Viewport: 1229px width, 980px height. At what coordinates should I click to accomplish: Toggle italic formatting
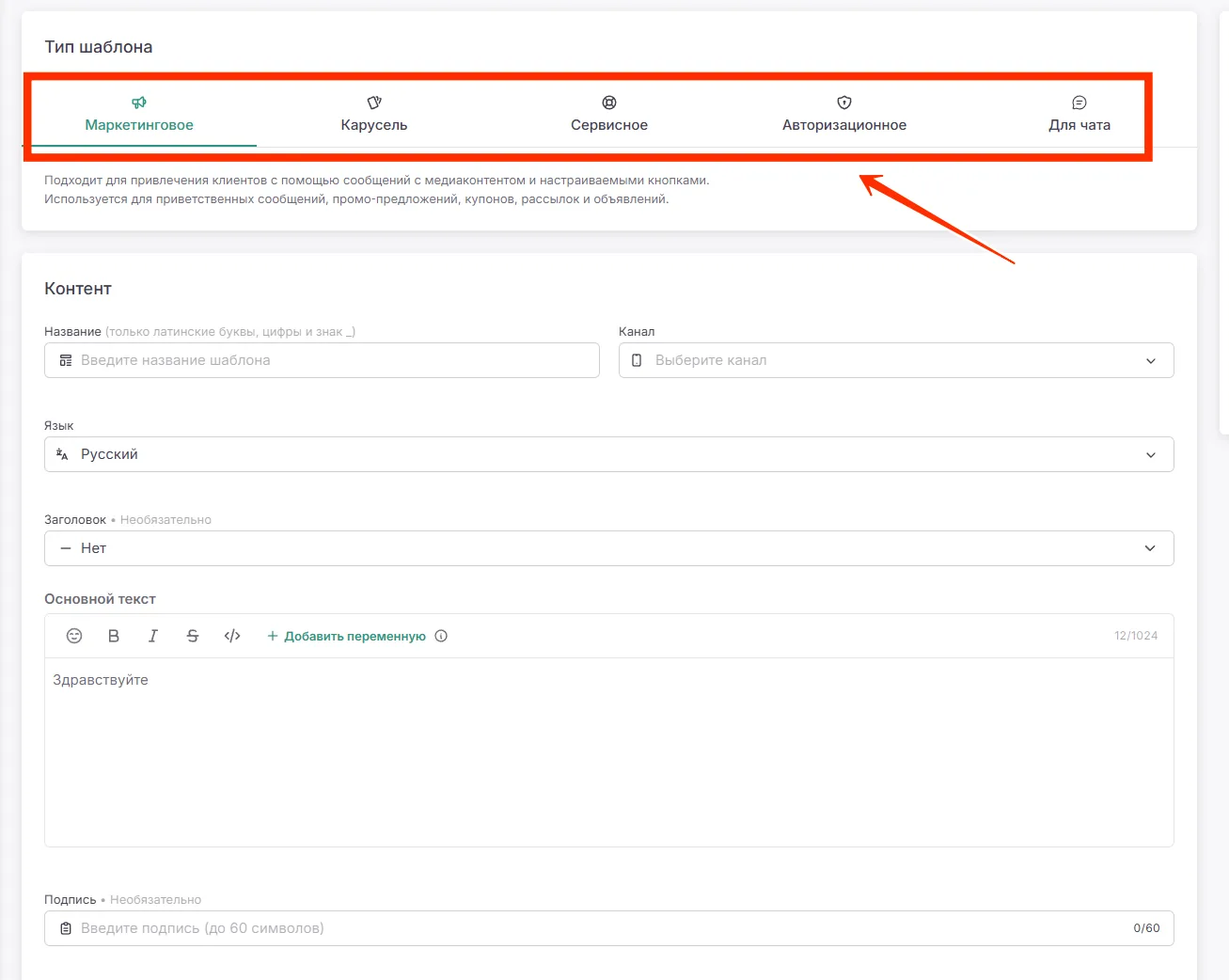(153, 636)
